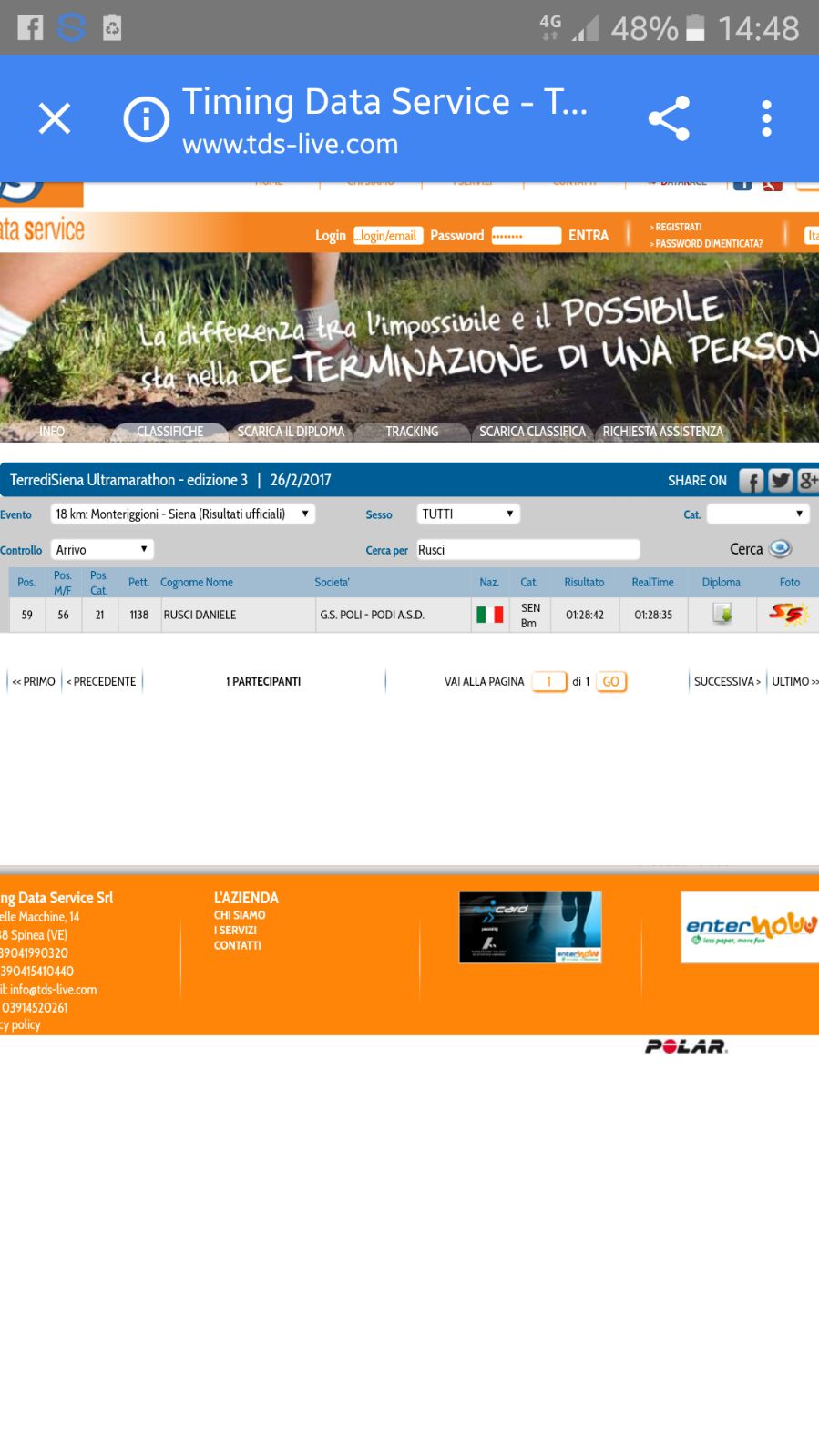The width and height of the screenshot is (819, 1456).
Task: Open the Cat. category dropdown
Action: coord(758,514)
